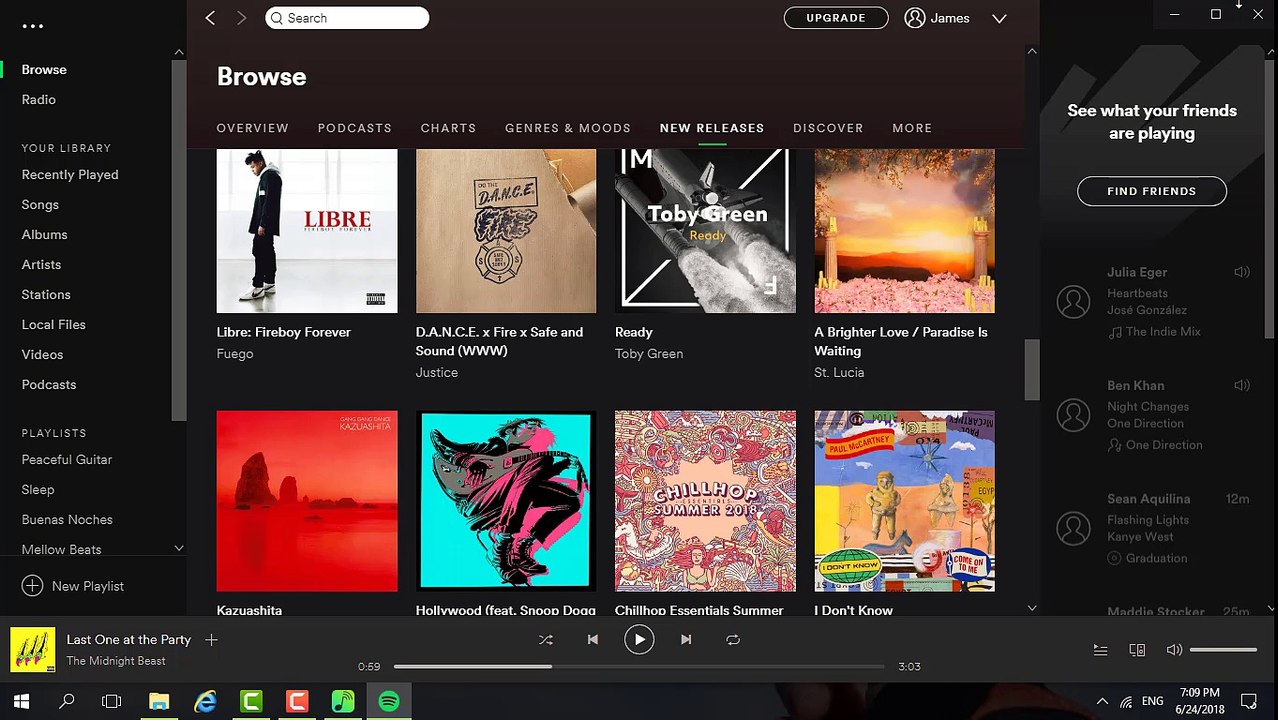Toggle repeat mode
The height and width of the screenshot is (720, 1278).
click(733, 639)
